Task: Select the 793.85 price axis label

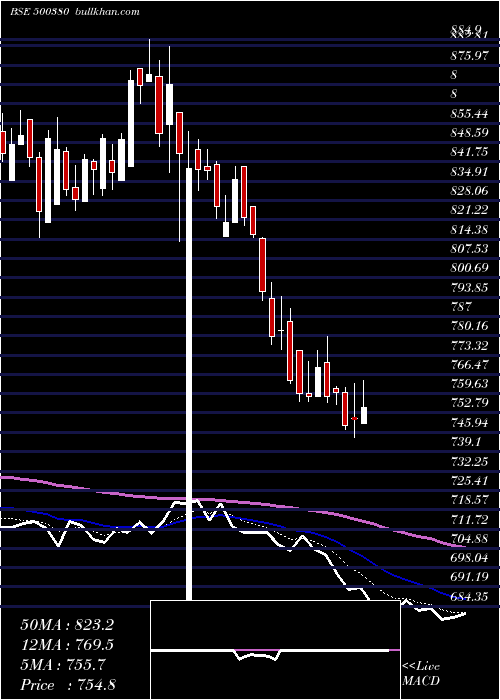Action: pyautogui.click(x=469, y=288)
